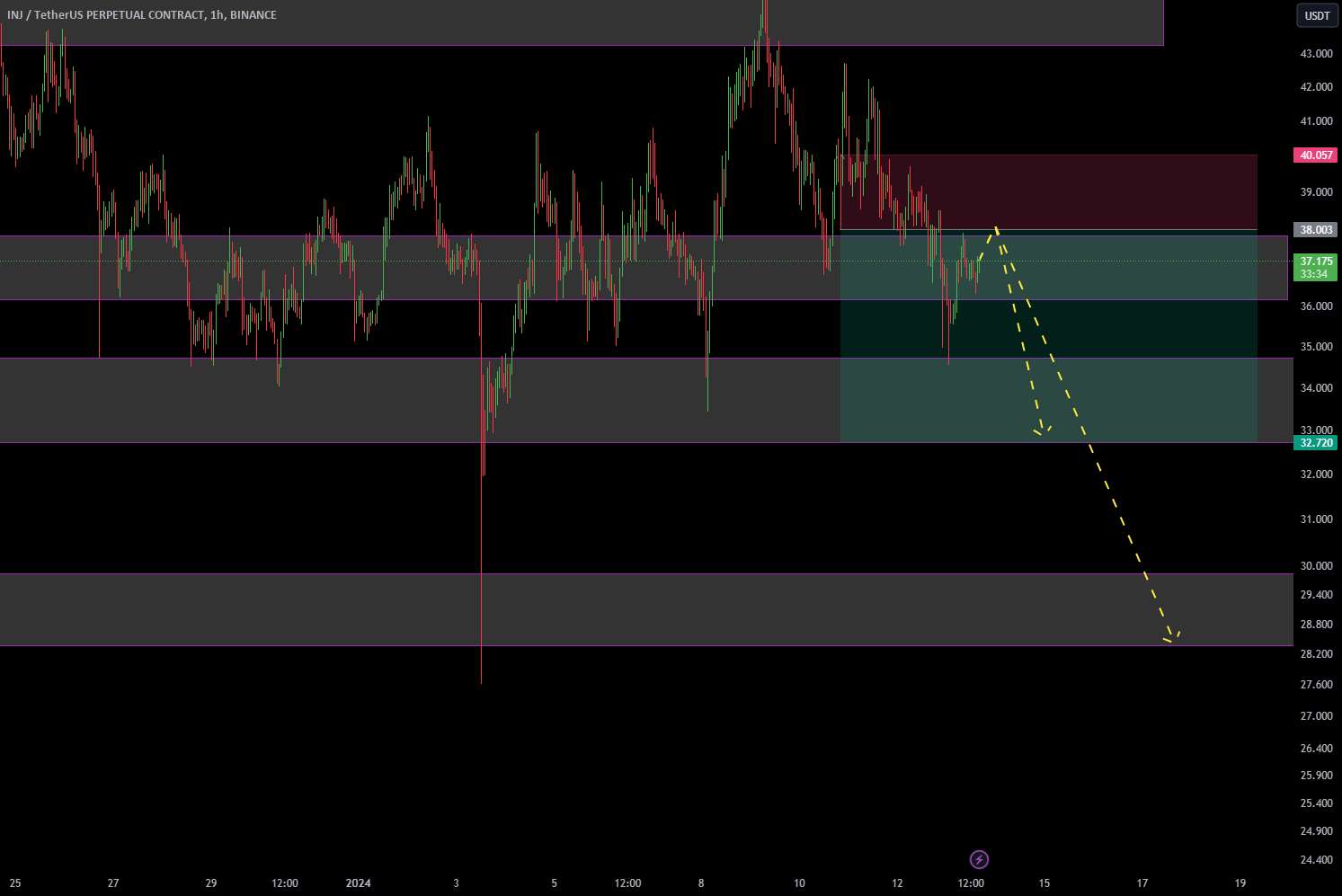This screenshot has width=1342, height=896.
Task: Click the 32.000 price axis label
Action: coord(1316,475)
